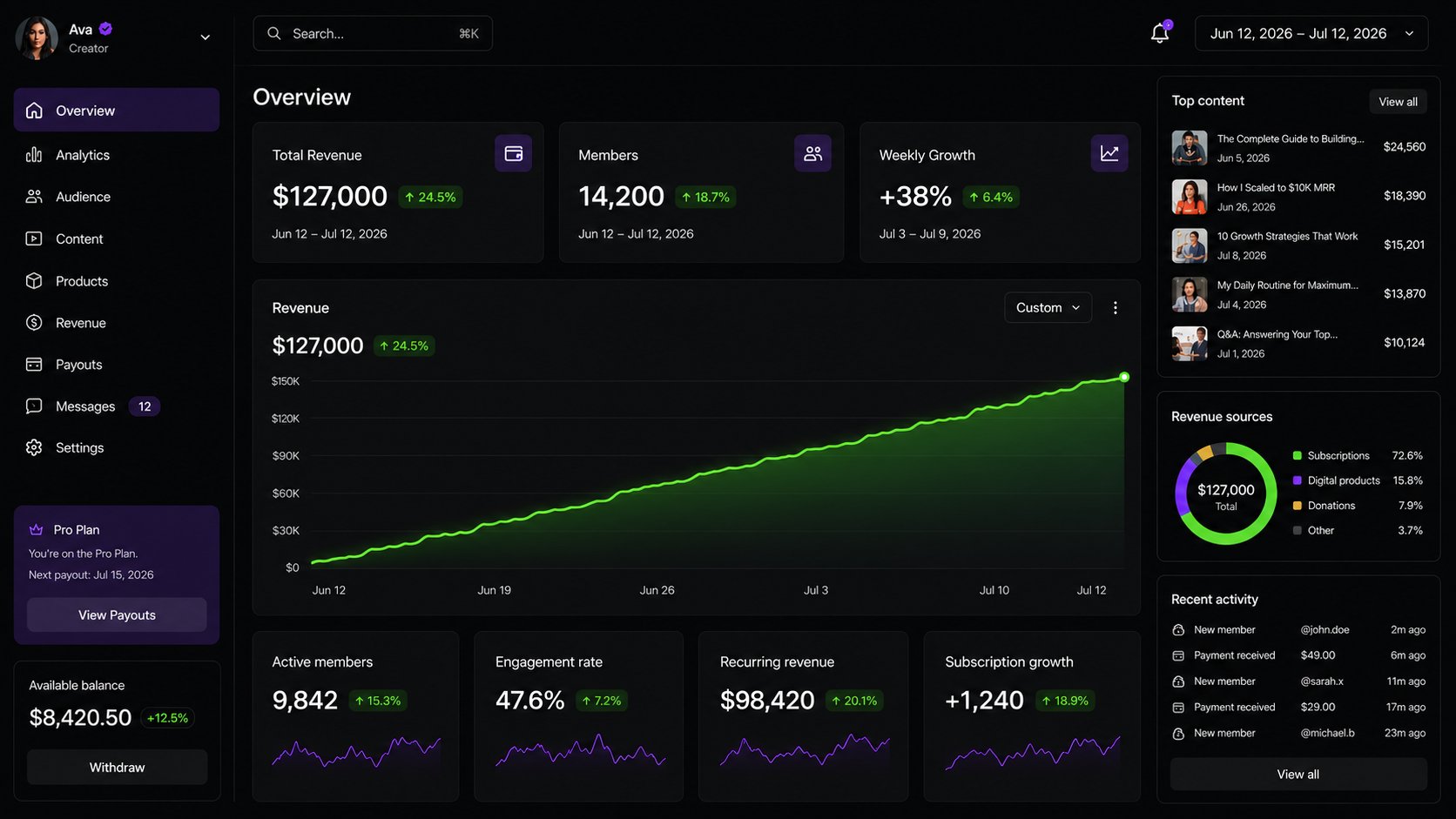Click the Settings gear icon in sidebar

click(x=34, y=447)
